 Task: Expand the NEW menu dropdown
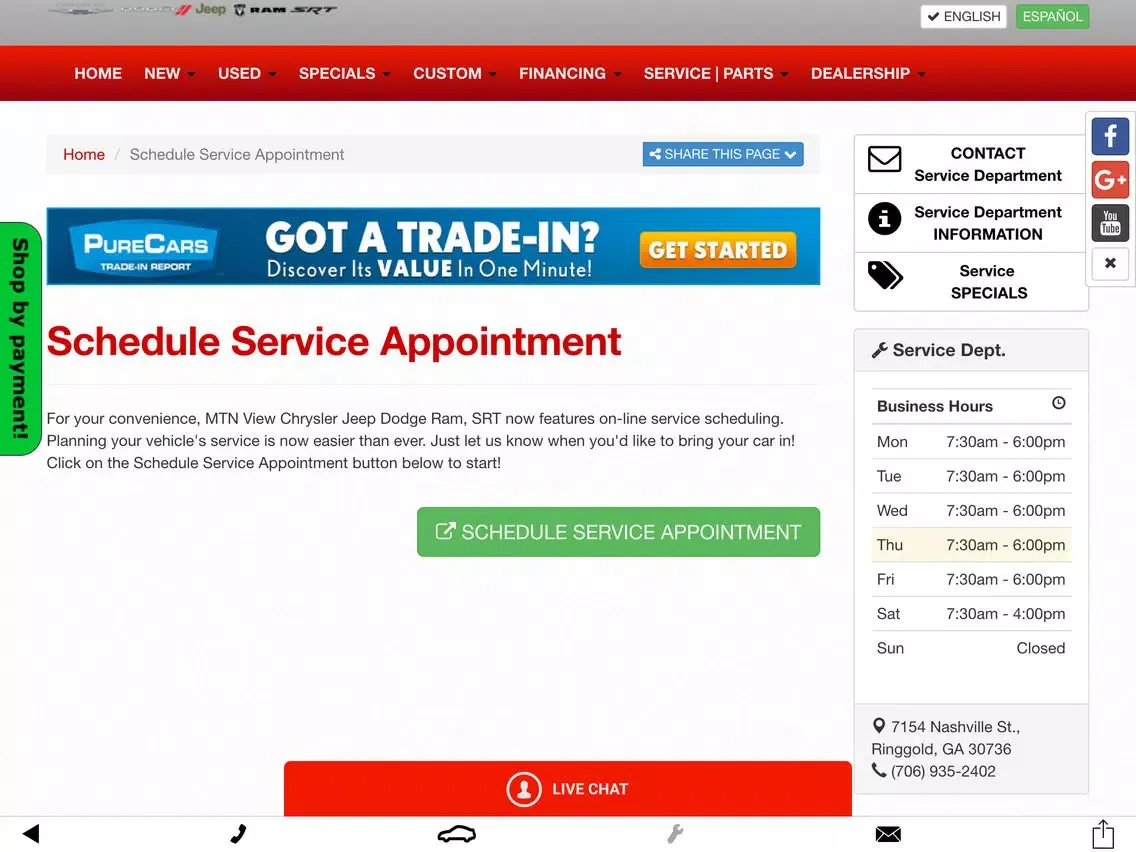(x=170, y=73)
